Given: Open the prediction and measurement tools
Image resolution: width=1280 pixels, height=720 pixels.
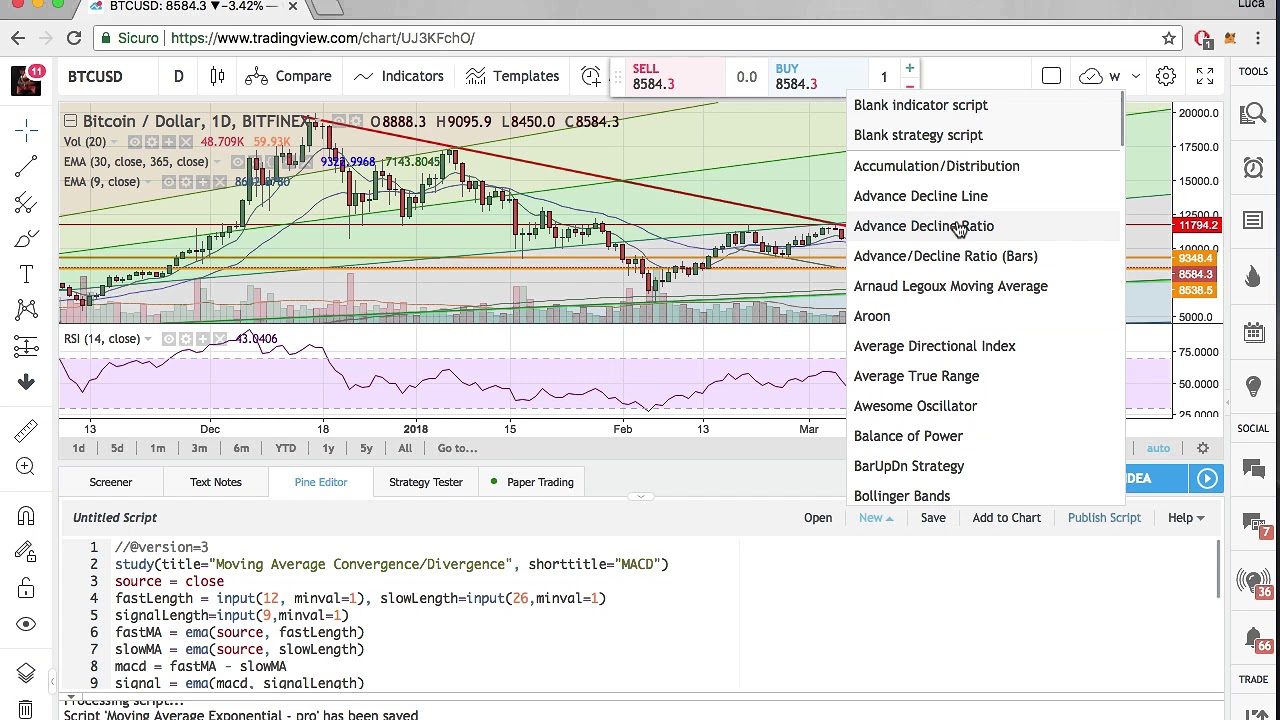Looking at the screenshot, I should point(26,347).
